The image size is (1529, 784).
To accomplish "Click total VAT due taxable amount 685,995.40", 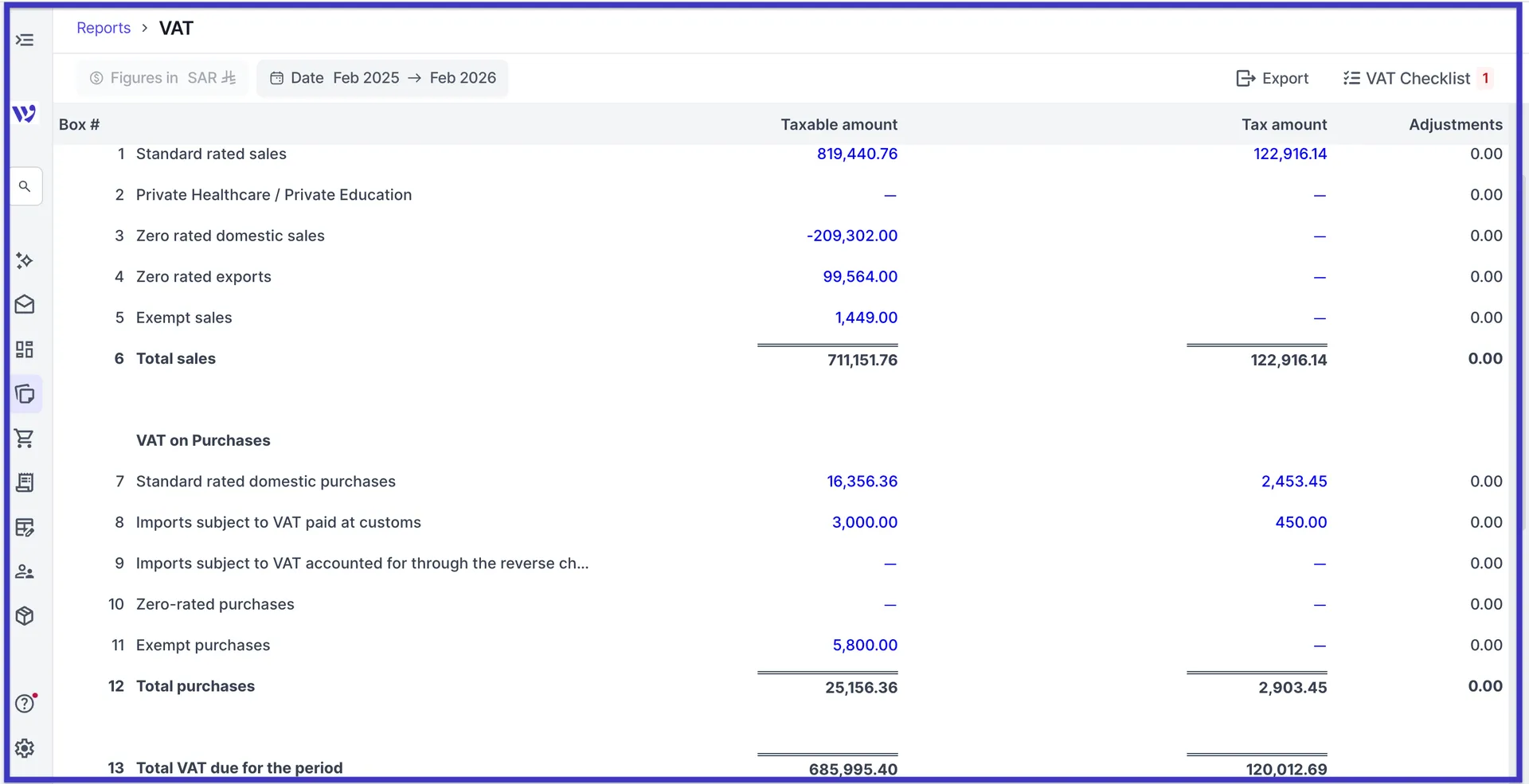I will [853, 770].
